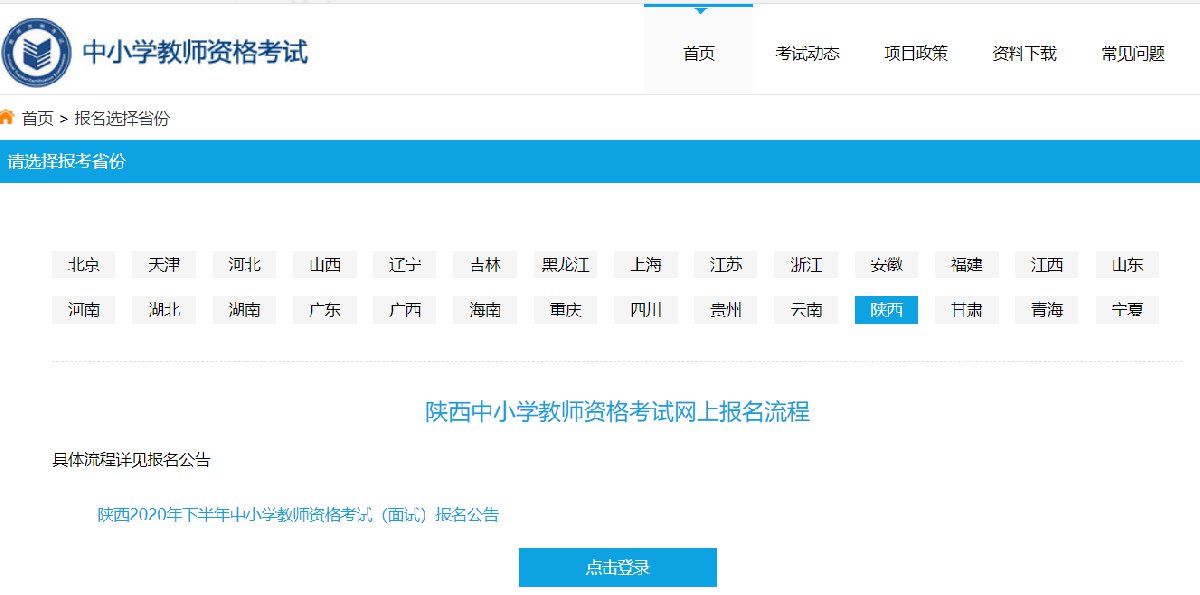The width and height of the screenshot is (1200, 595).
Task: Click the 中小学教师资格考试 site title
Action: click(x=195, y=52)
